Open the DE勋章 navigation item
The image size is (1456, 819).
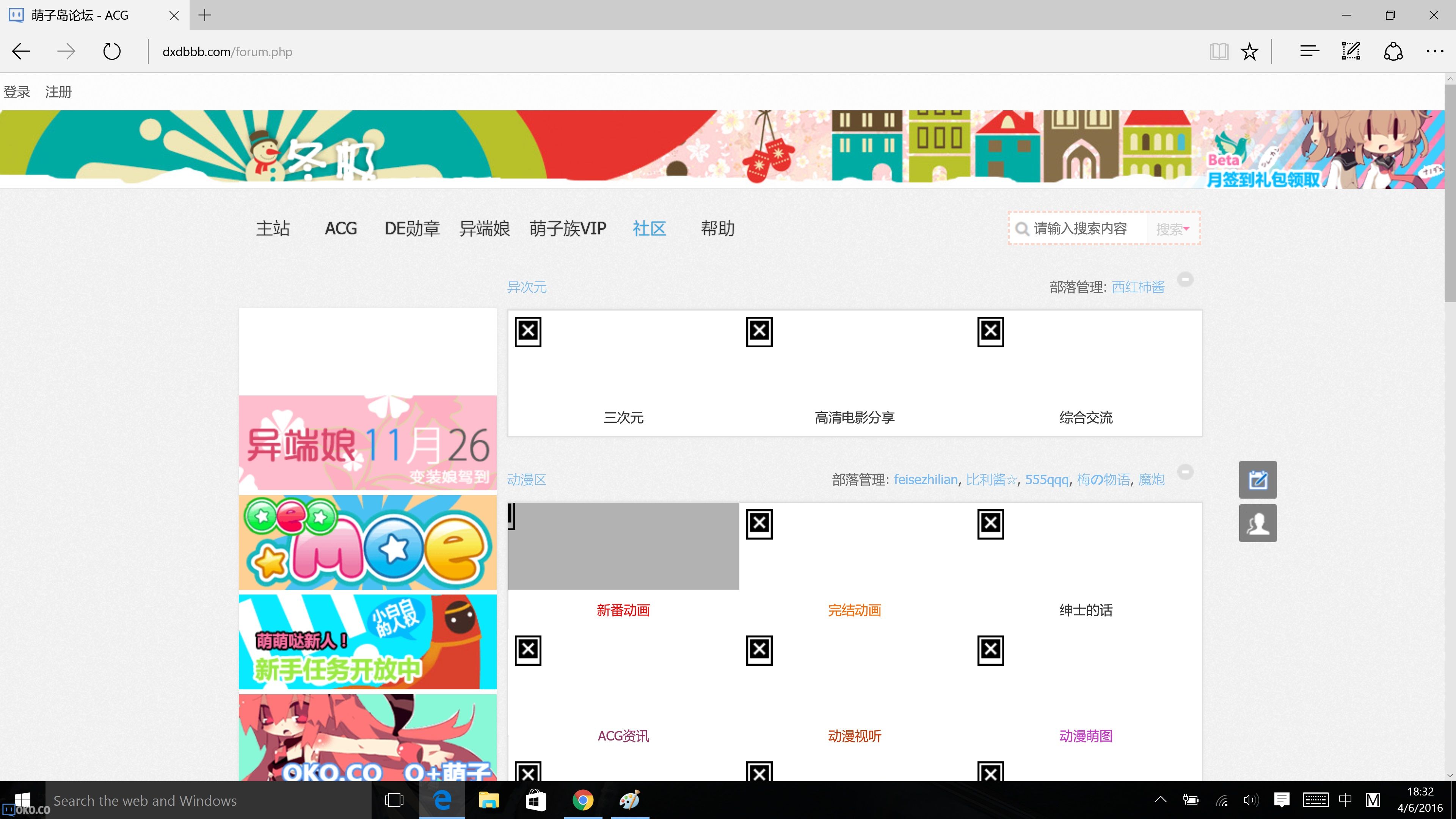412,228
